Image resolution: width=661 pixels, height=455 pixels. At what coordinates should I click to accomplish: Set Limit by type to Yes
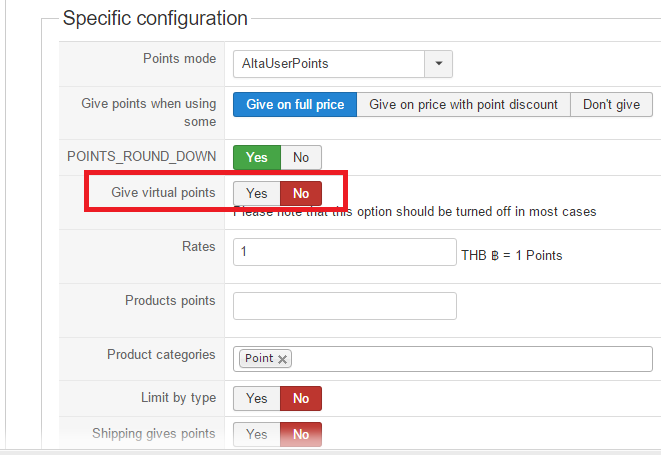pos(257,398)
